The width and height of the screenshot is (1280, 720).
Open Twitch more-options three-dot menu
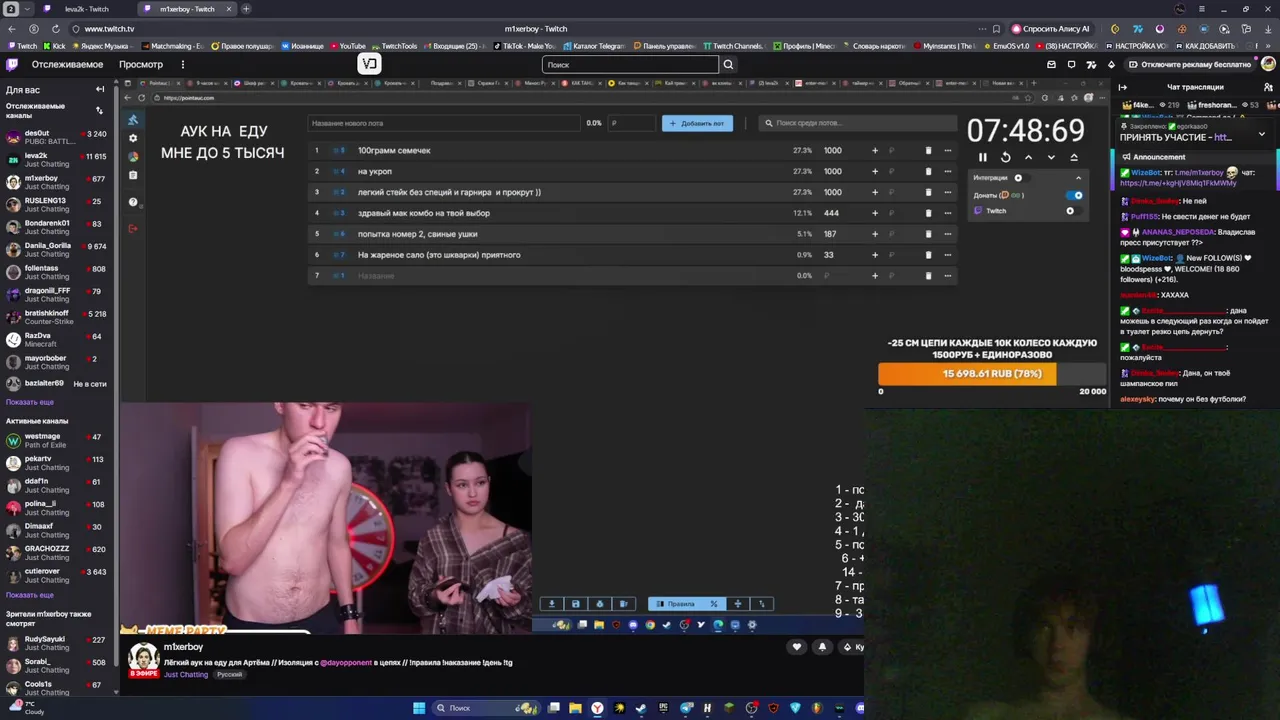182,64
